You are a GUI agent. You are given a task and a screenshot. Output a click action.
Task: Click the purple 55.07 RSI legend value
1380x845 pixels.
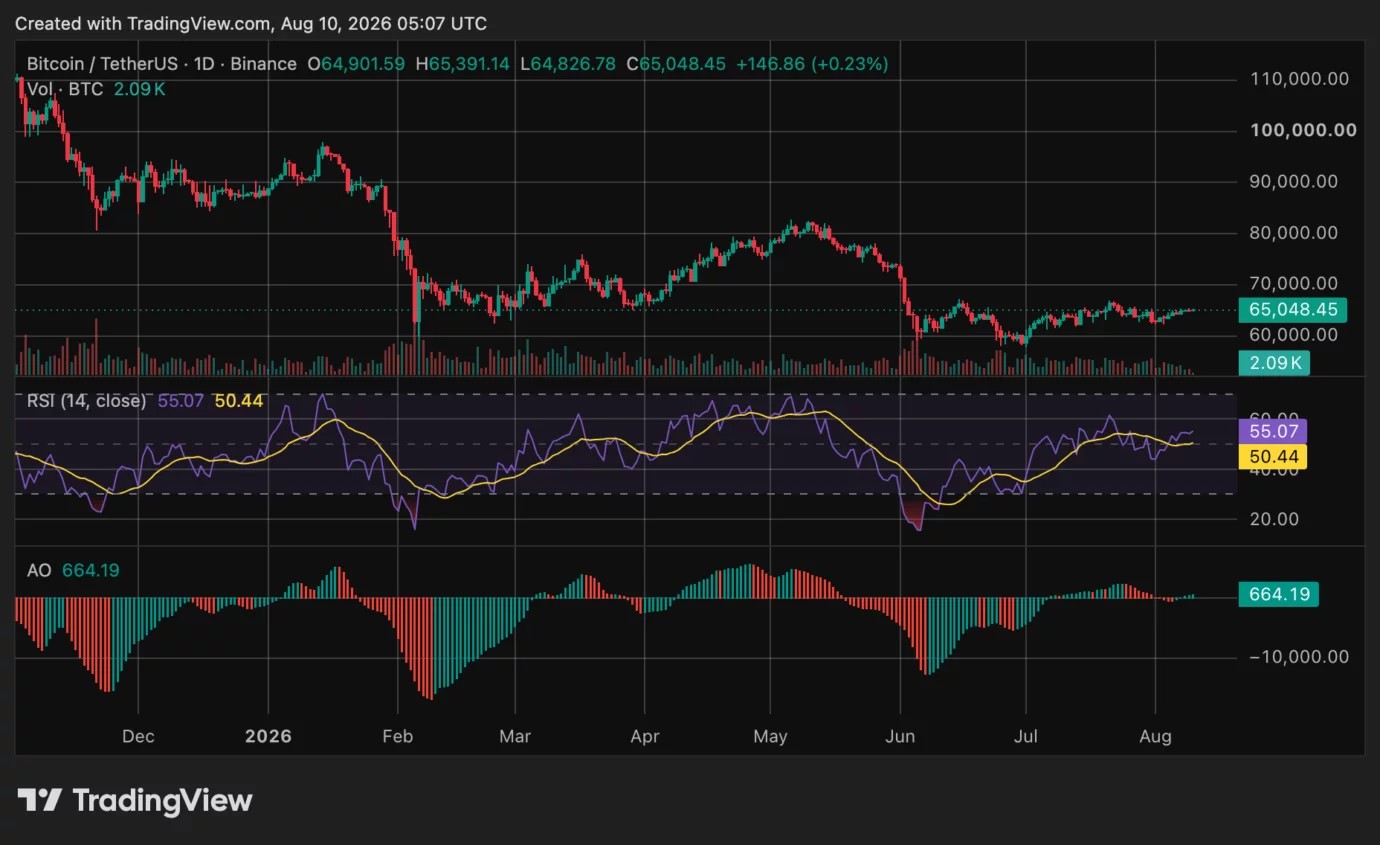pyautogui.click(x=181, y=401)
